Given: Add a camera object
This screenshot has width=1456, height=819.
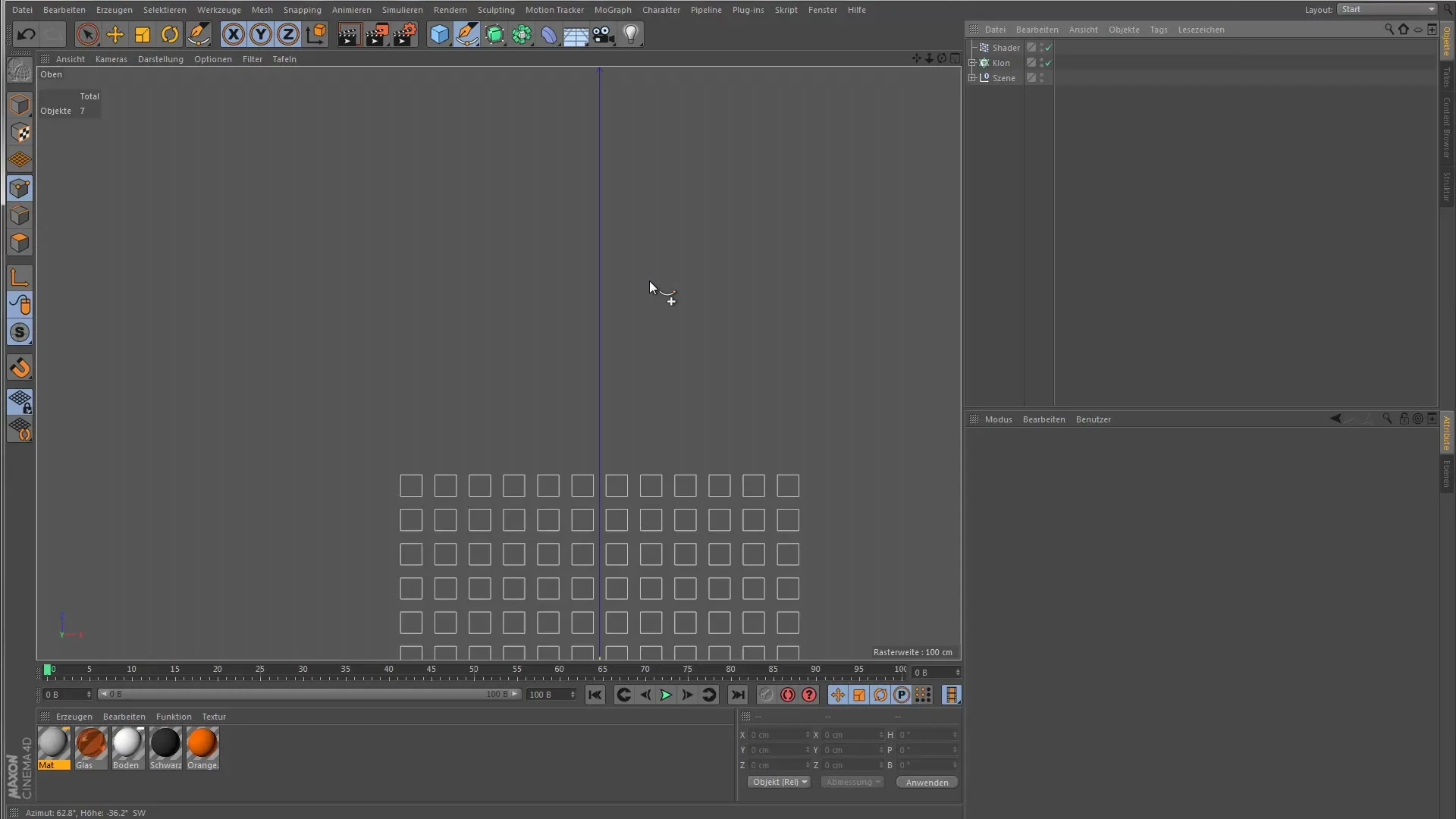Looking at the screenshot, I should click(x=604, y=34).
